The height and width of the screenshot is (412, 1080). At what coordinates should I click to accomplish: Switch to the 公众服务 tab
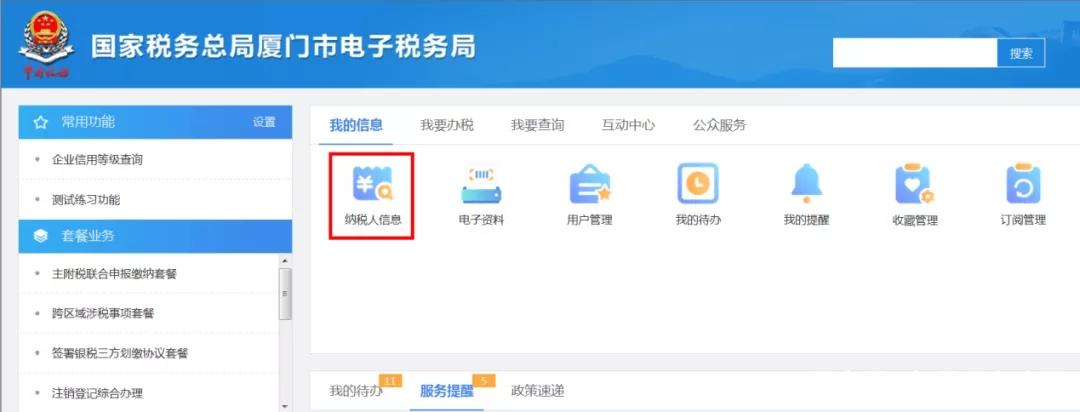pos(719,125)
